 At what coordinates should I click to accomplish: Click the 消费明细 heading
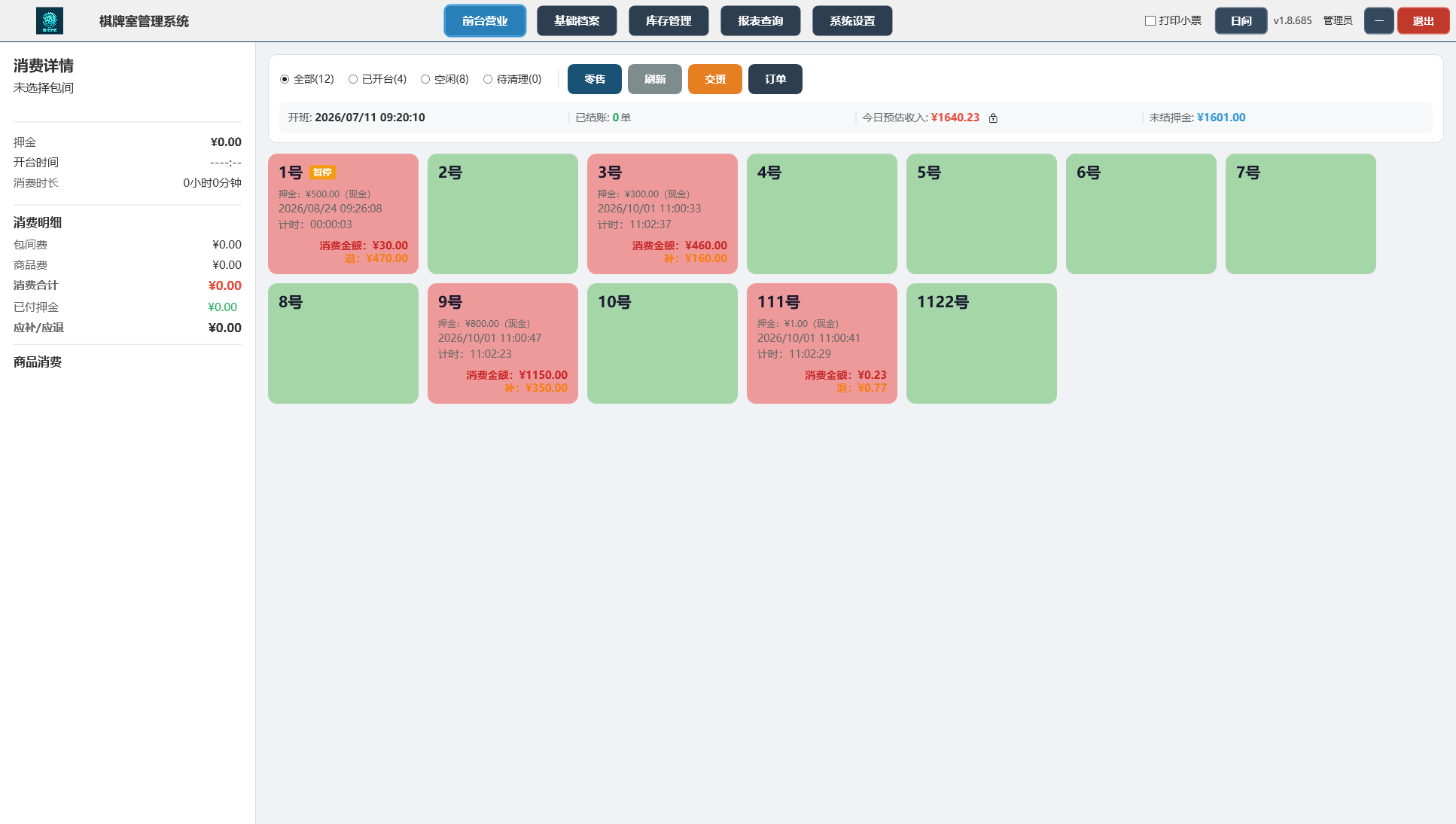[x=38, y=223]
